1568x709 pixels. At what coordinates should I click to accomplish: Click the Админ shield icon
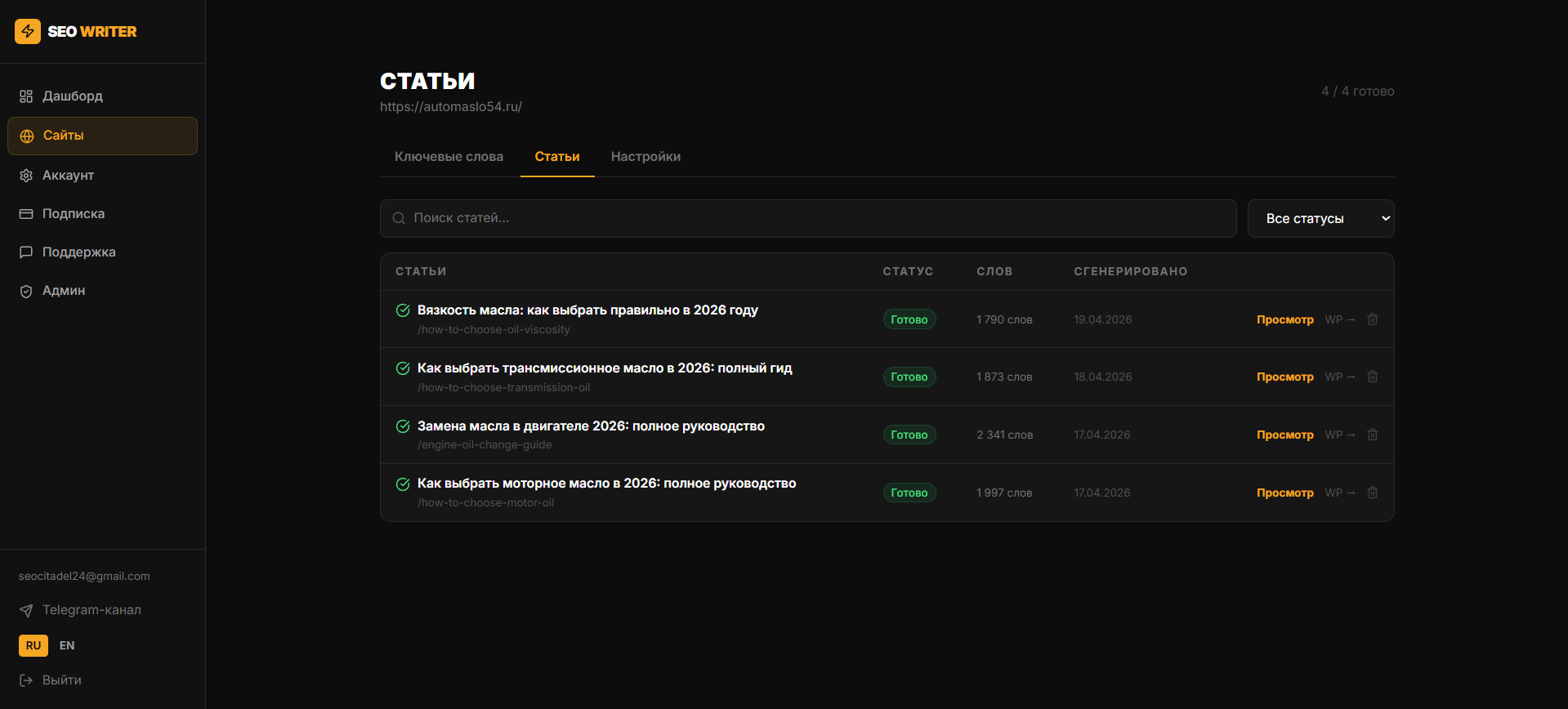(x=26, y=291)
